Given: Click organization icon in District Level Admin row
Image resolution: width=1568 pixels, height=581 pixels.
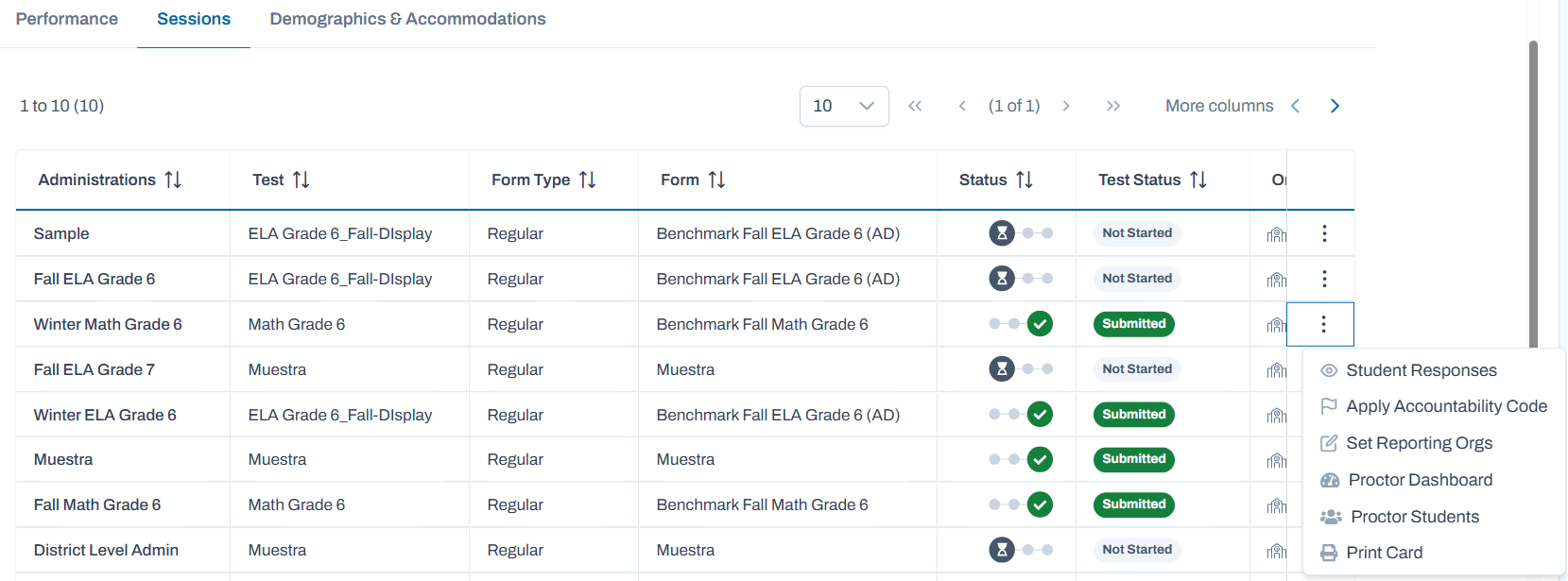Looking at the screenshot, I should 1276,551.
